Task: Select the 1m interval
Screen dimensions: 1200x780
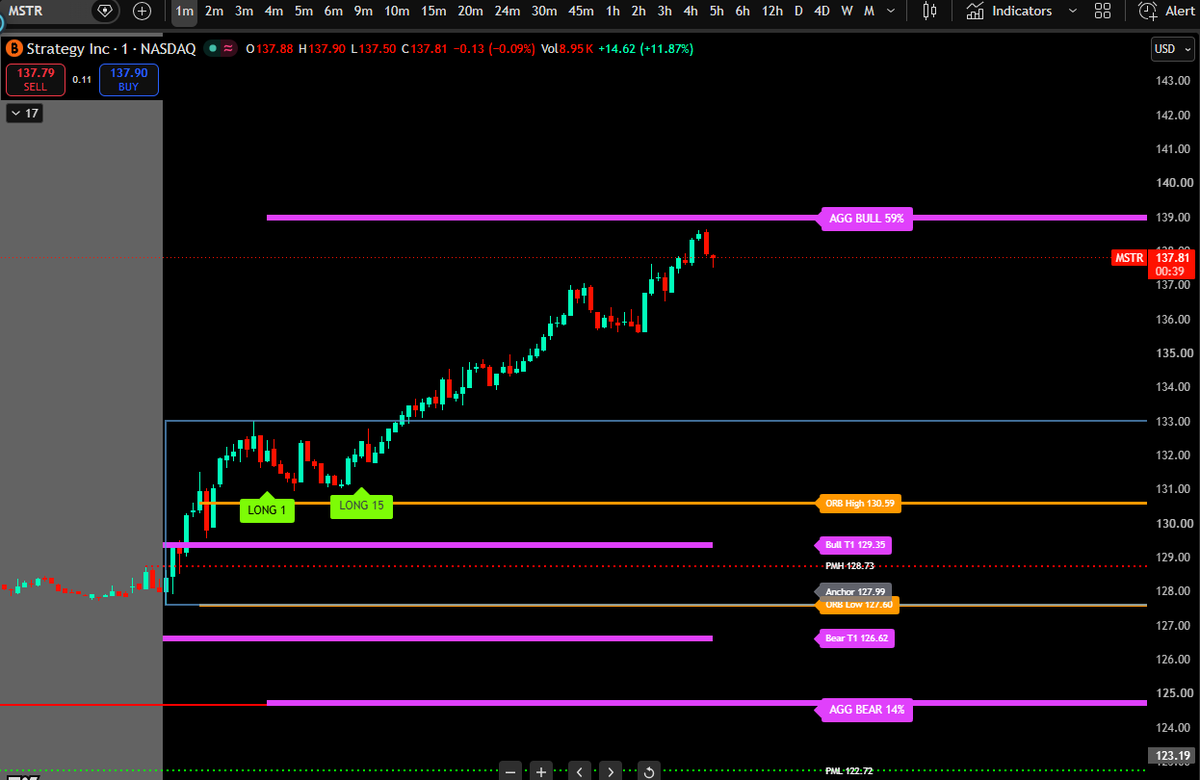Action: click(x=184, y=11)
